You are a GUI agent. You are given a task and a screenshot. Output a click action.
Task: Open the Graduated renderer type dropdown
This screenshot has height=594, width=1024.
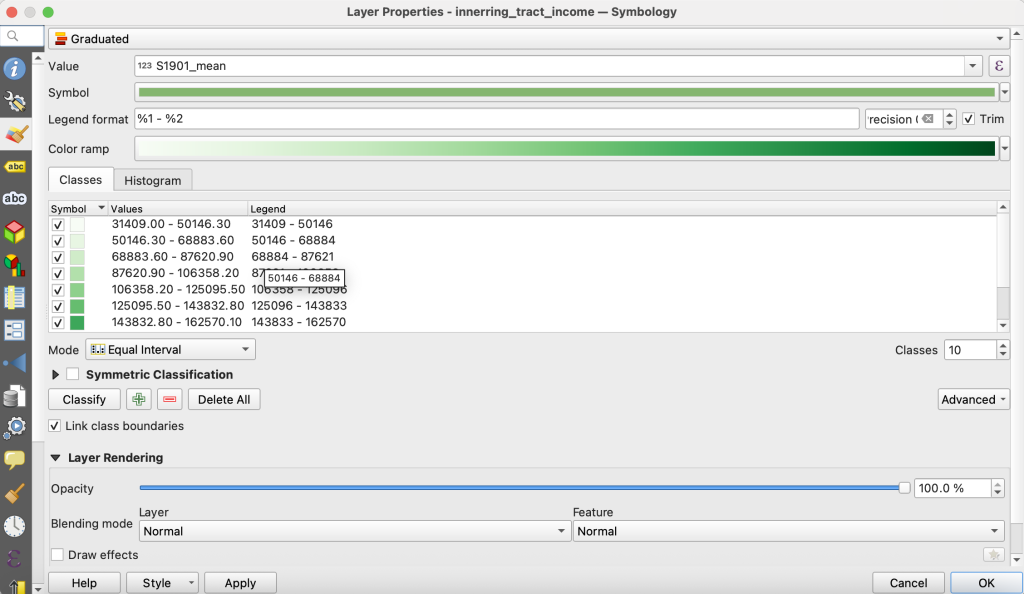(x=528, y=39)
